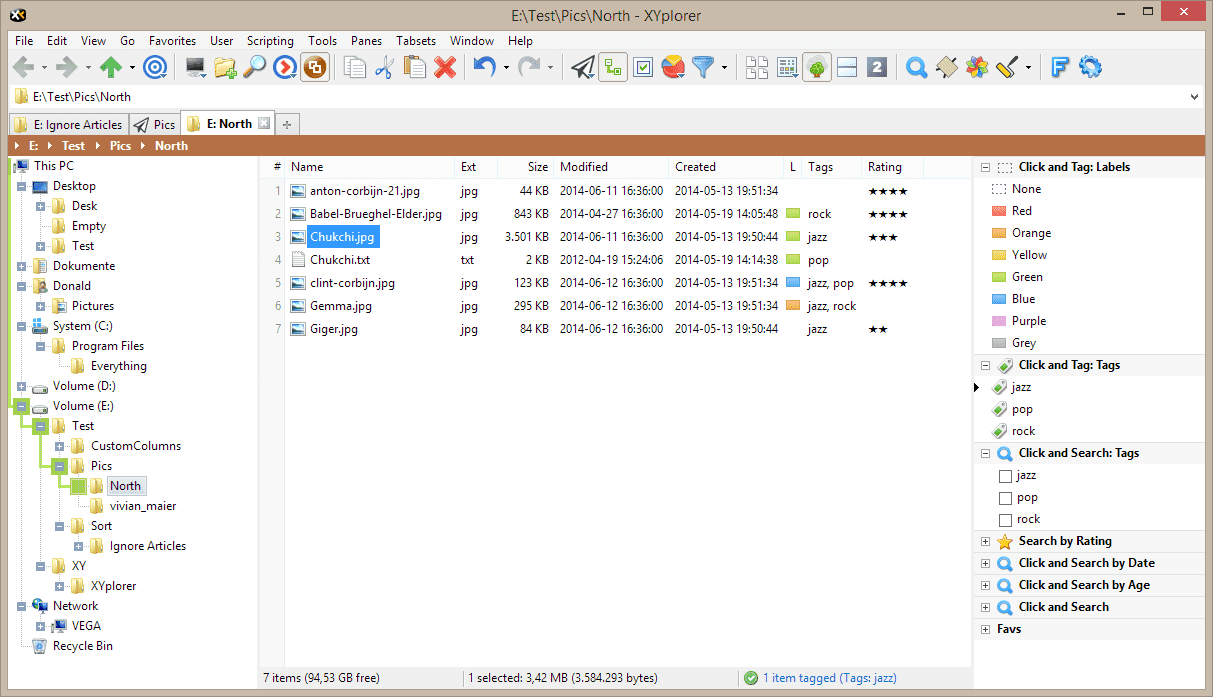Open the pie chart type stats icon
This screenshot has height=697, width=1213.
673,67
